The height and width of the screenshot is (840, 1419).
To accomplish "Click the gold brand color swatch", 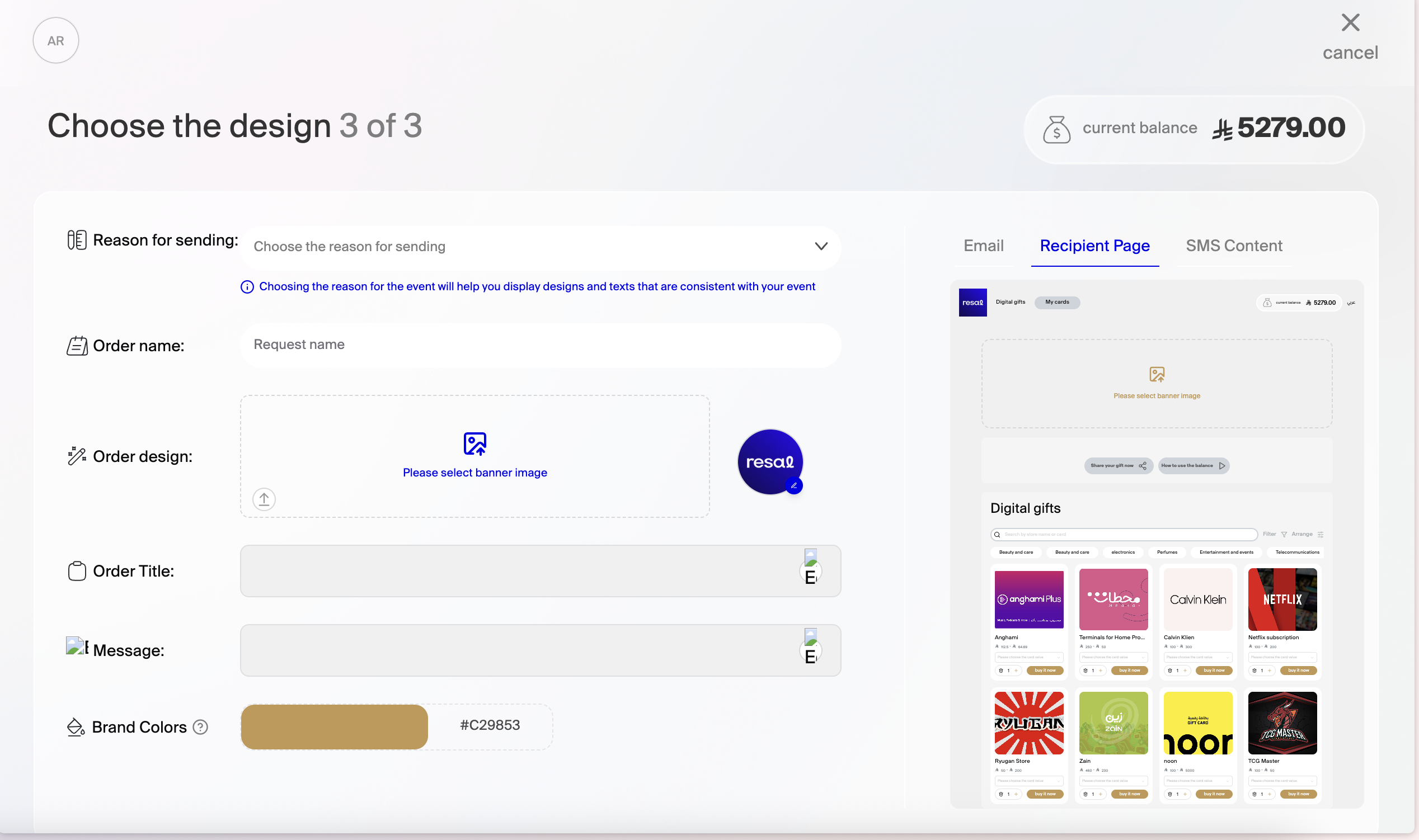I will tap(334, 727).
